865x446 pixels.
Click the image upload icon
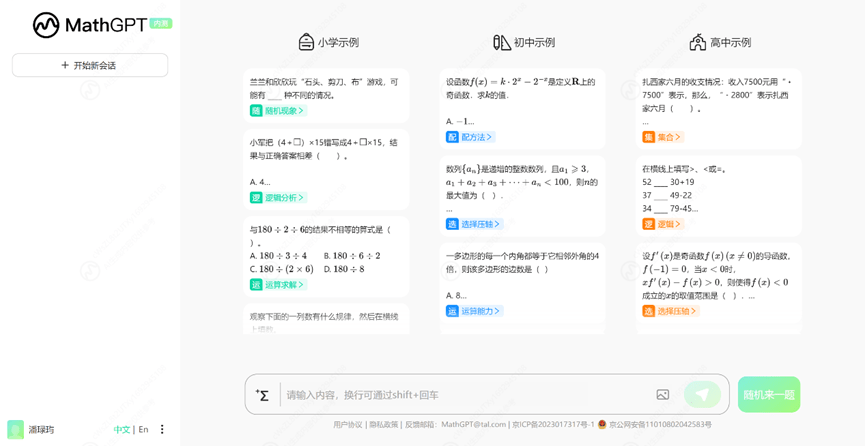coord(662,395)
